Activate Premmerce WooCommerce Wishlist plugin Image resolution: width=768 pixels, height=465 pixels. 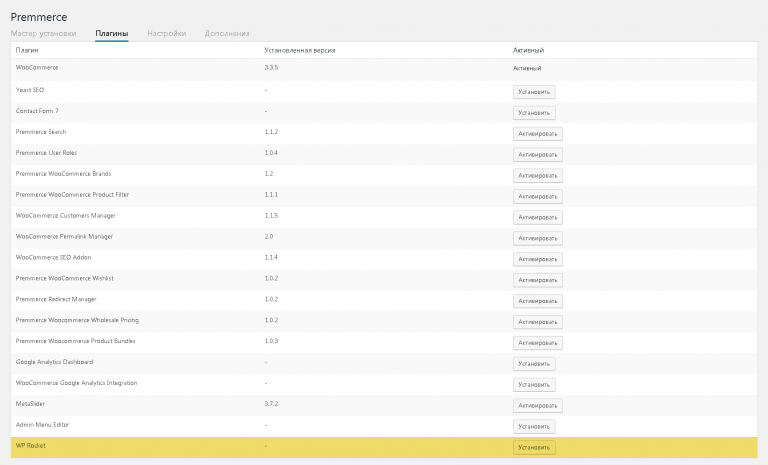537,280
